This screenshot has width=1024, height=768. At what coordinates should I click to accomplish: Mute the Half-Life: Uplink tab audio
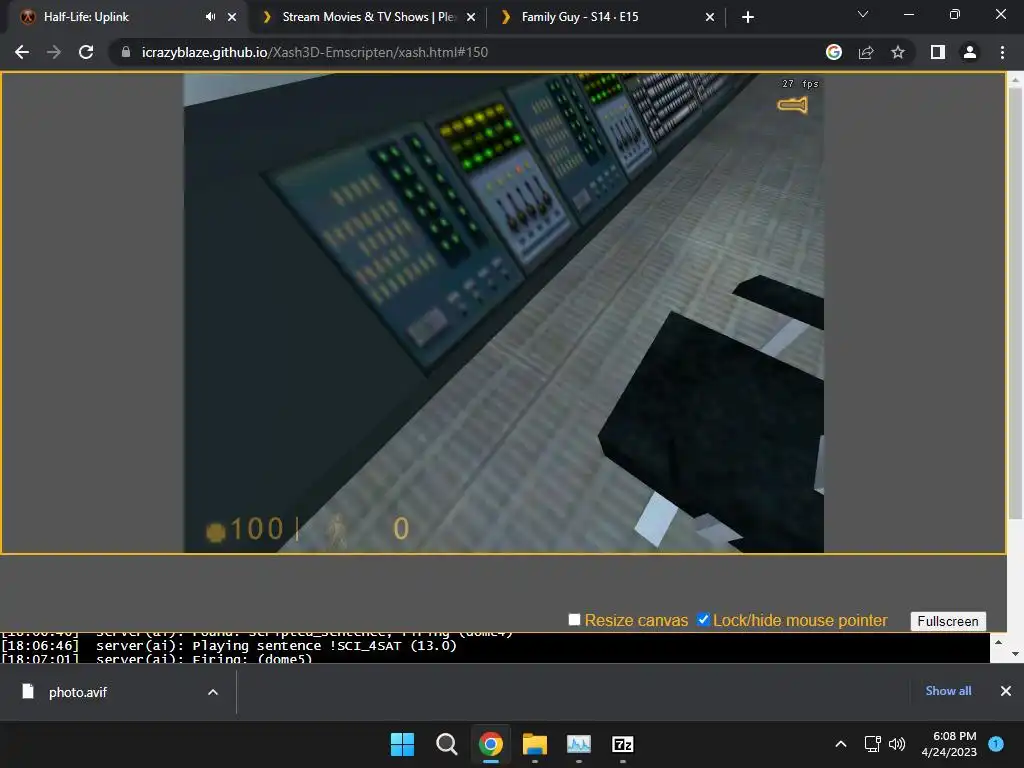point(210,17)
